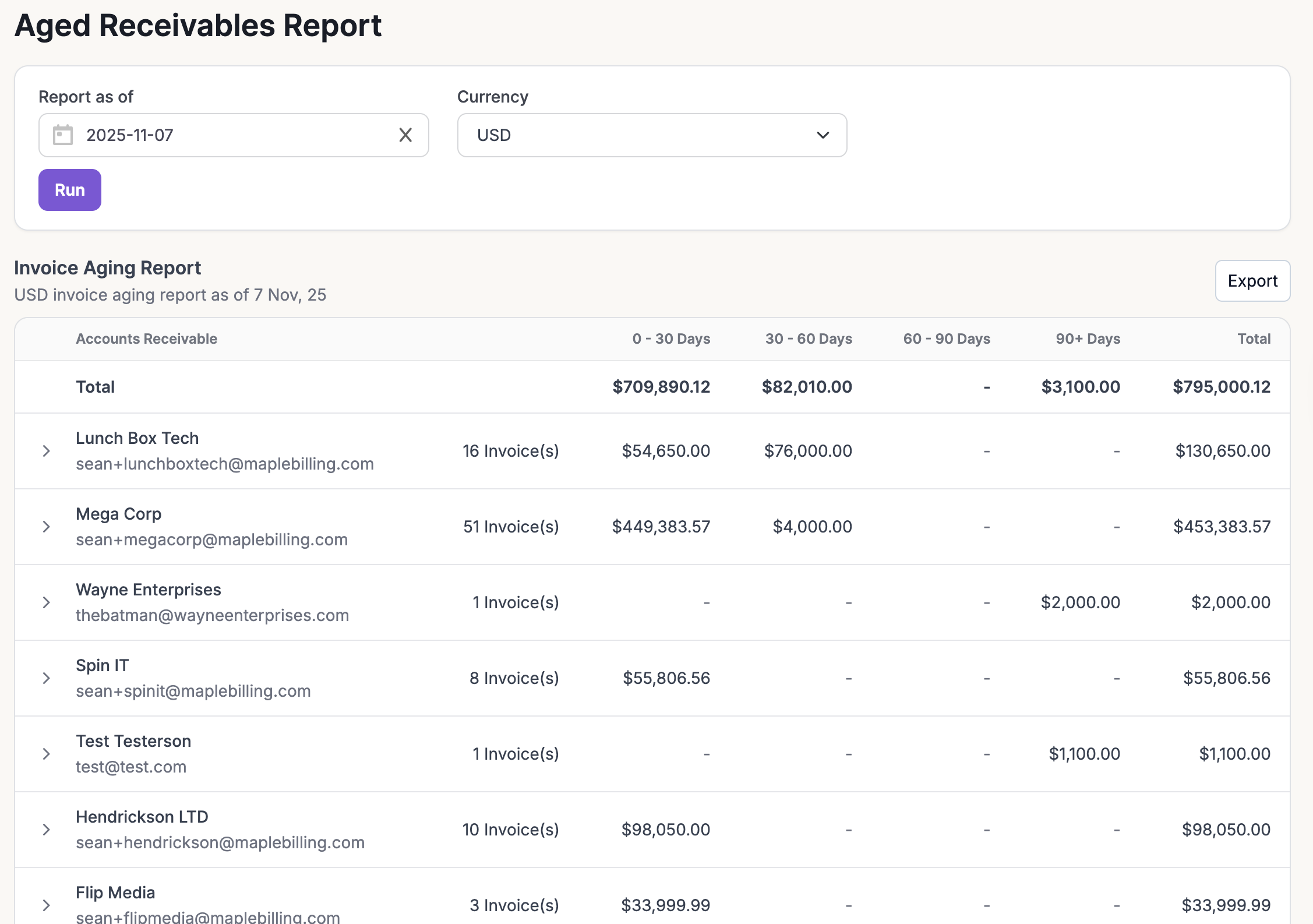Screen dimensions: 1313x924
Task: Click the Report as of date field
Action: pyautogui.click(x=233, y=135)
